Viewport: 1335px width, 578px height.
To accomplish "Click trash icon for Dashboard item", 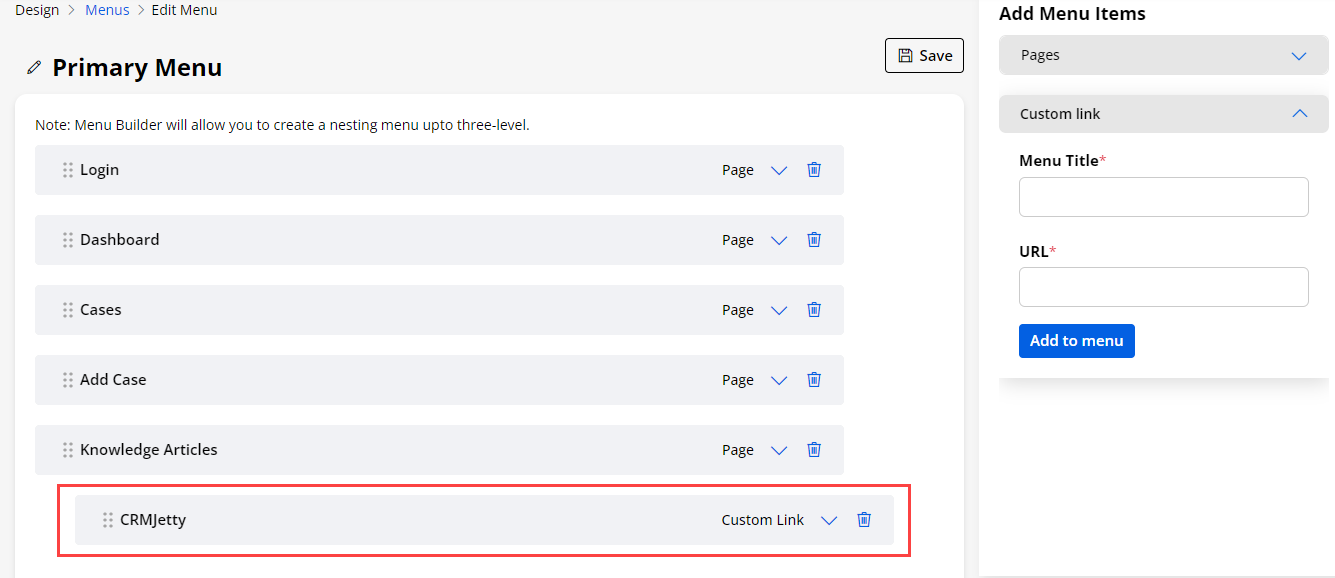I will (x=814, y=240).
